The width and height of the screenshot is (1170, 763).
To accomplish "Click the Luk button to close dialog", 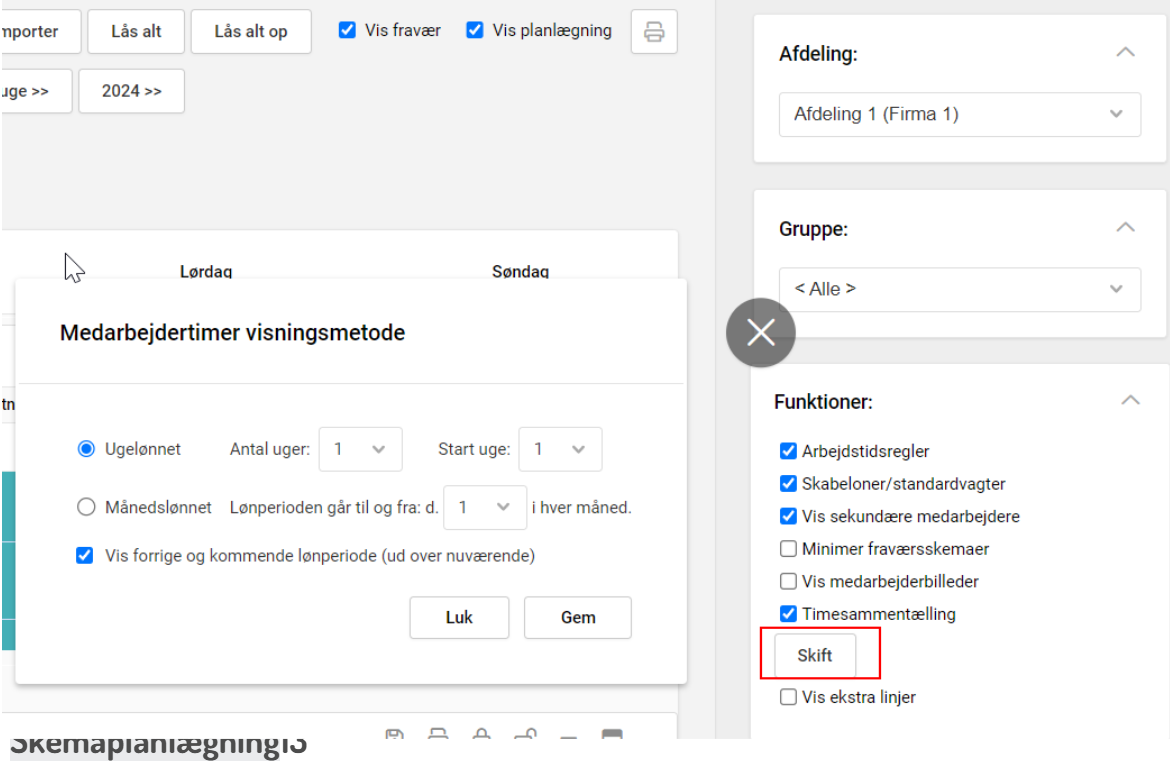I will point(459,617).
